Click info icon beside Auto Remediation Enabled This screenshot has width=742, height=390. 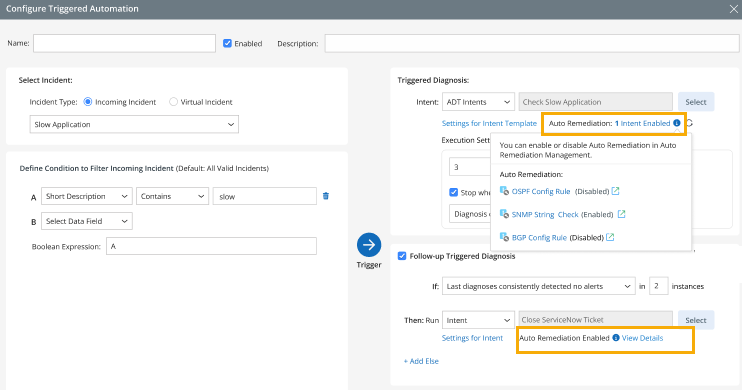pos(616,337)
